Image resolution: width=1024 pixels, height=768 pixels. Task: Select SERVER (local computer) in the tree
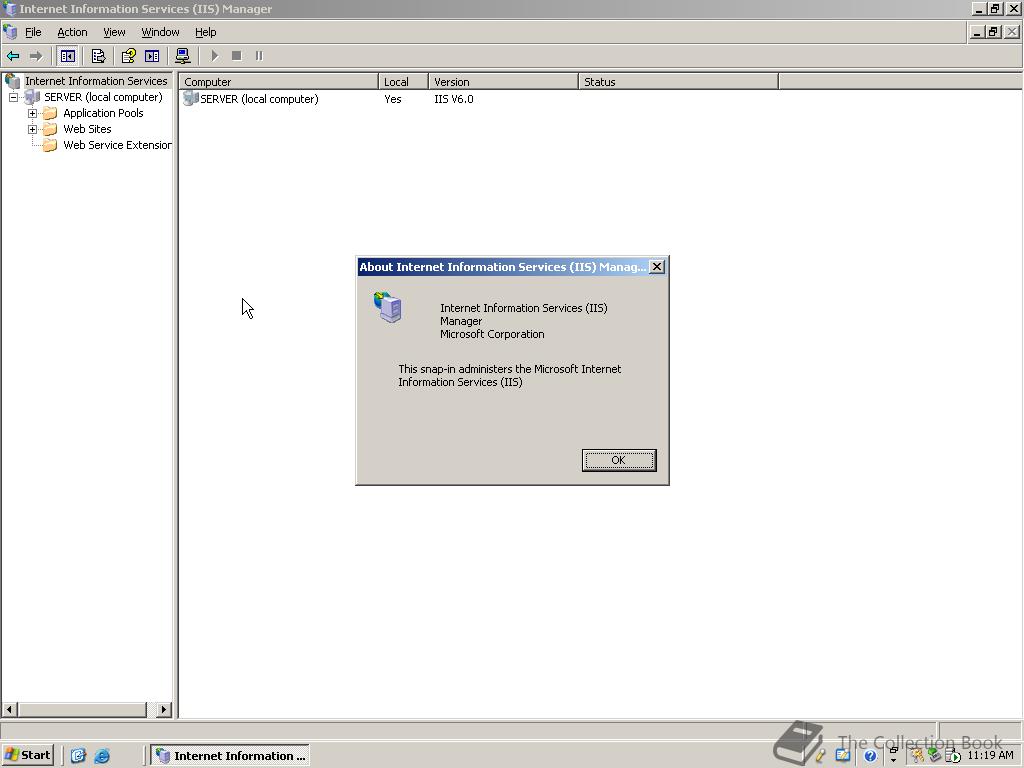[103, 97]
